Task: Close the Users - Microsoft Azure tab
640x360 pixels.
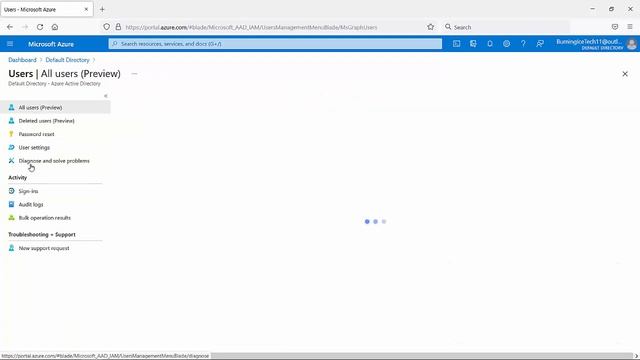Action: tap(86, 9)
